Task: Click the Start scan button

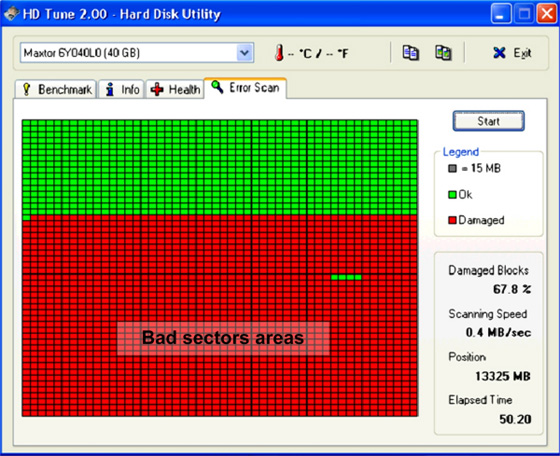Action: click(x=488, y=121)
